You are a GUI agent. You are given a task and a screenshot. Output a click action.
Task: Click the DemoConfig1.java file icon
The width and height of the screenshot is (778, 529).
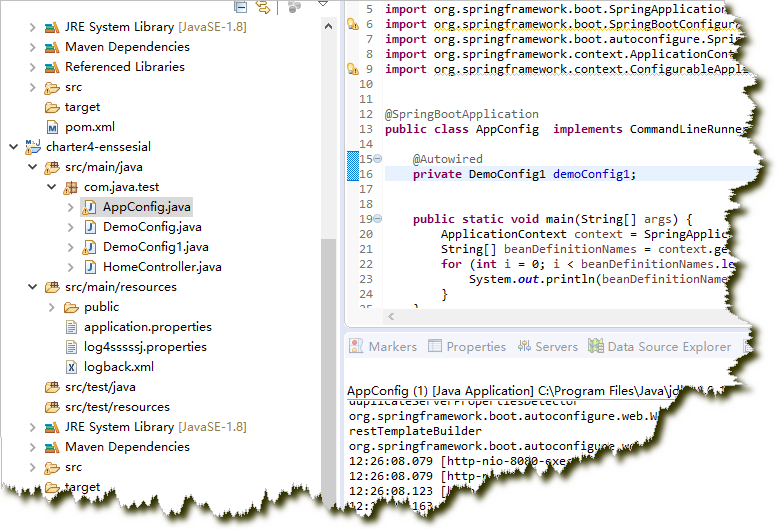pos(89,247)
